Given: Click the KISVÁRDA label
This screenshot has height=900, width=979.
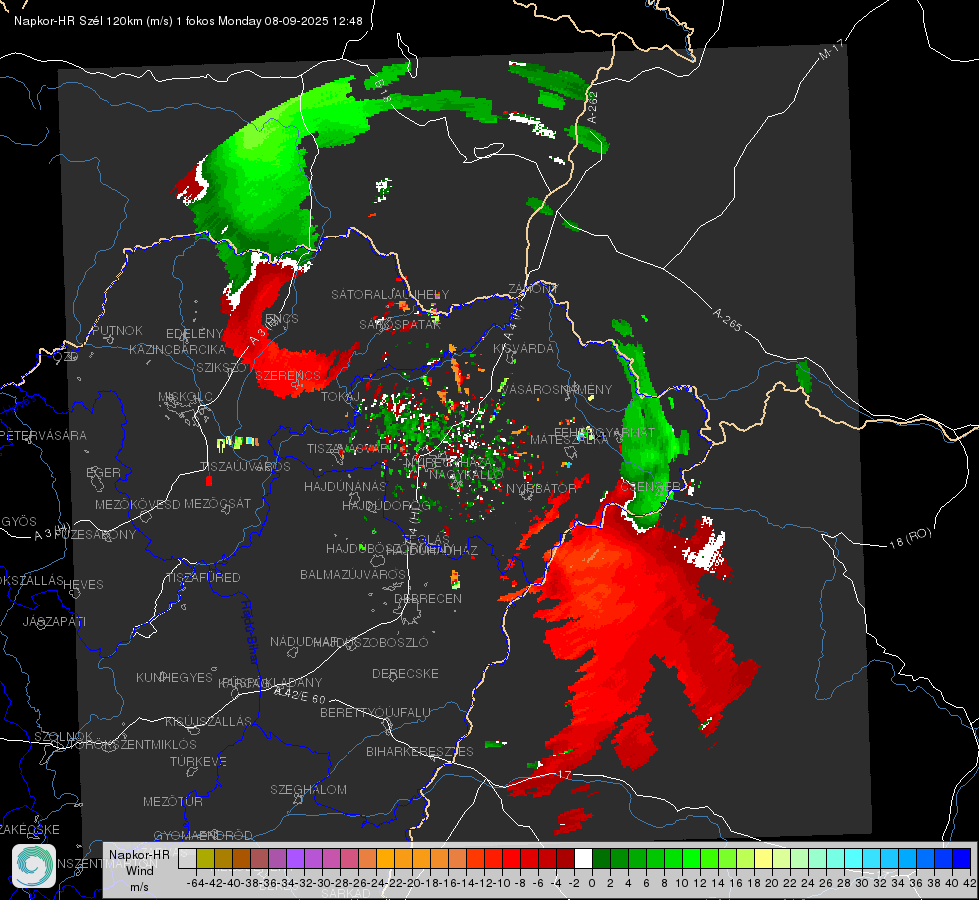Looking at the screenshot, I should pos(523,349).
